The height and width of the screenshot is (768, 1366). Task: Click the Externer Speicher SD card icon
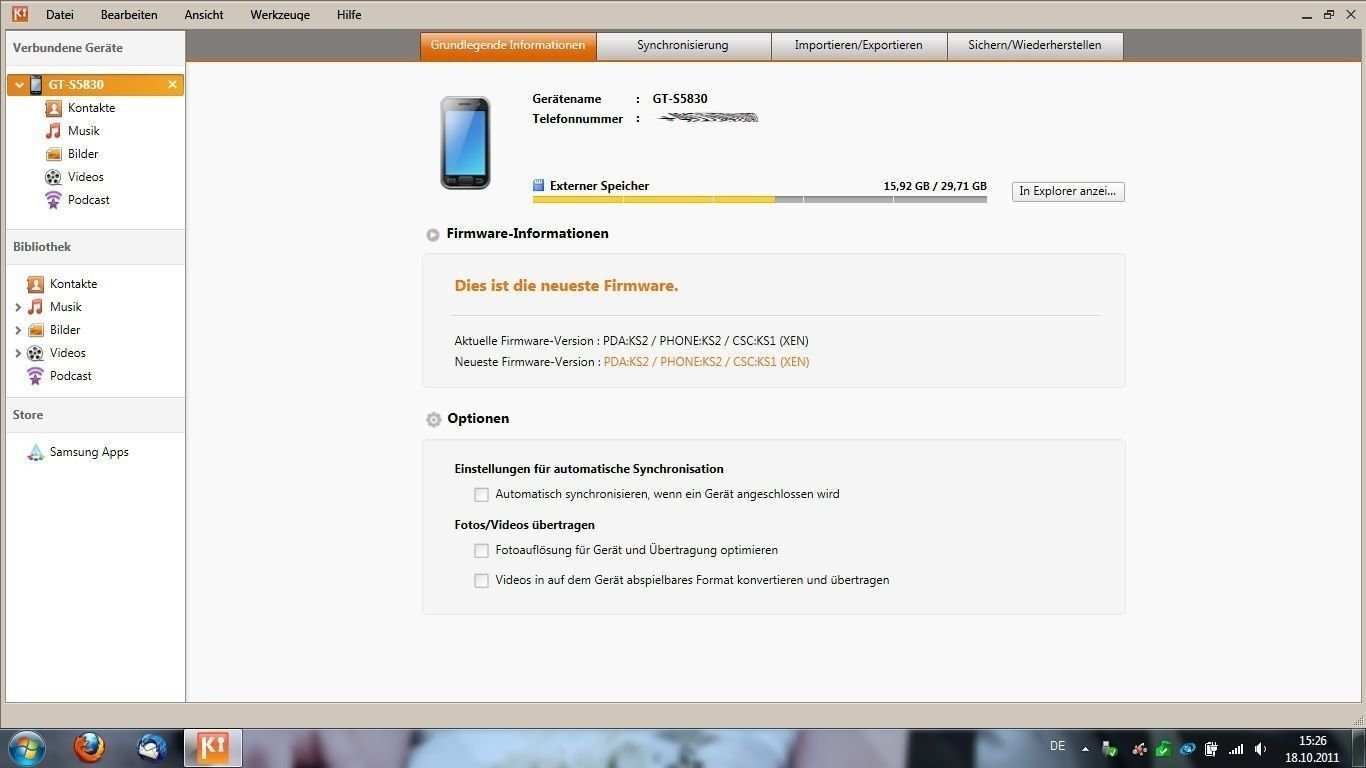[x=539, y=186]
